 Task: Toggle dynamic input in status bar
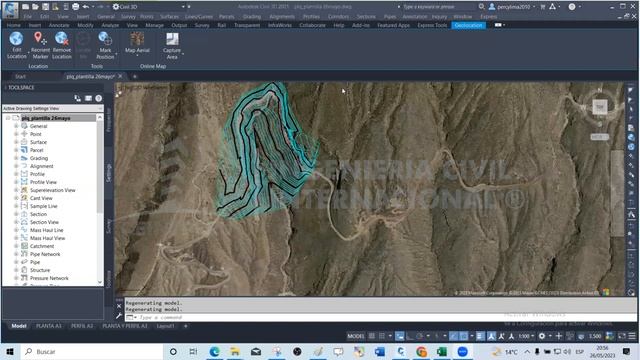400,336
